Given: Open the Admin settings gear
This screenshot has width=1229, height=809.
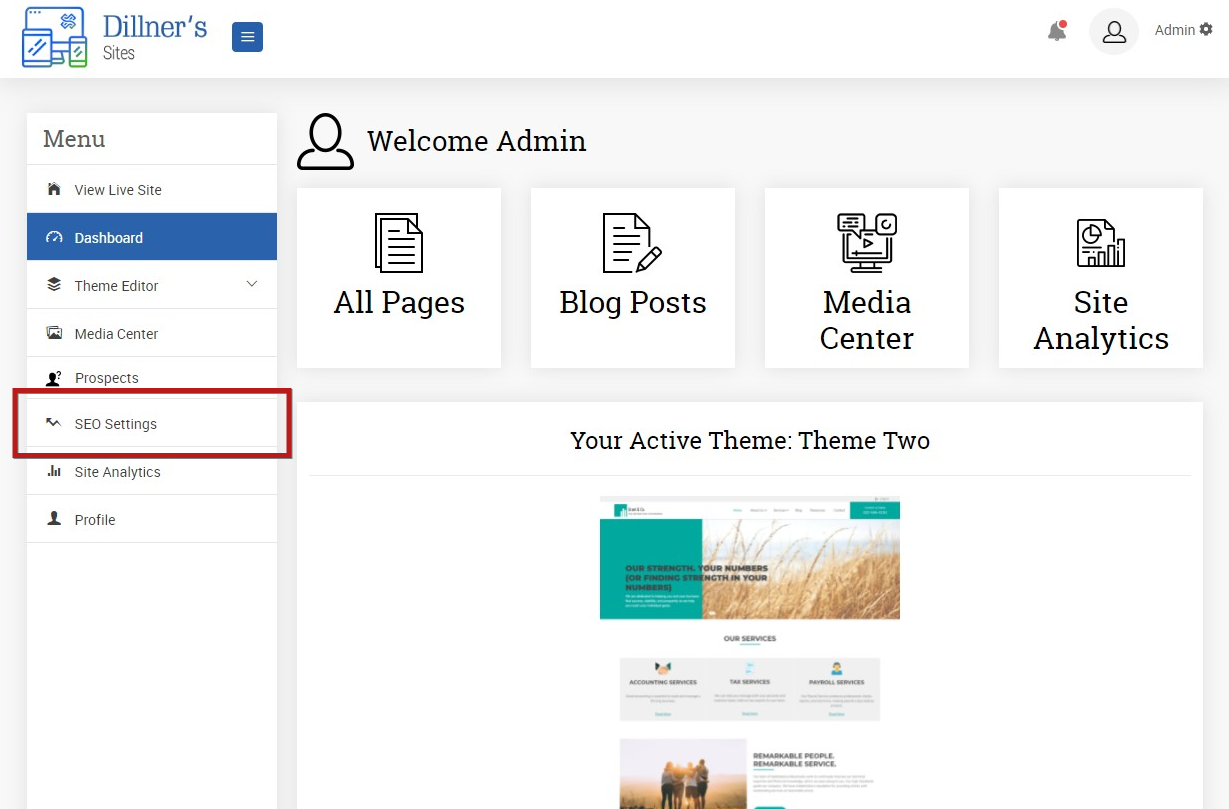Looking at the screenshot, I should click(x=1206, y=30).
